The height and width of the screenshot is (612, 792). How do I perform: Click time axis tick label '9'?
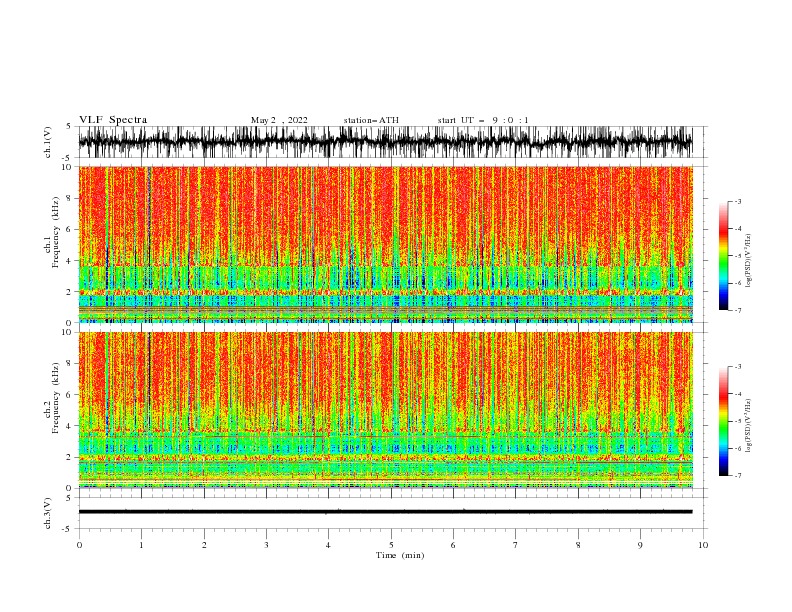640,545
